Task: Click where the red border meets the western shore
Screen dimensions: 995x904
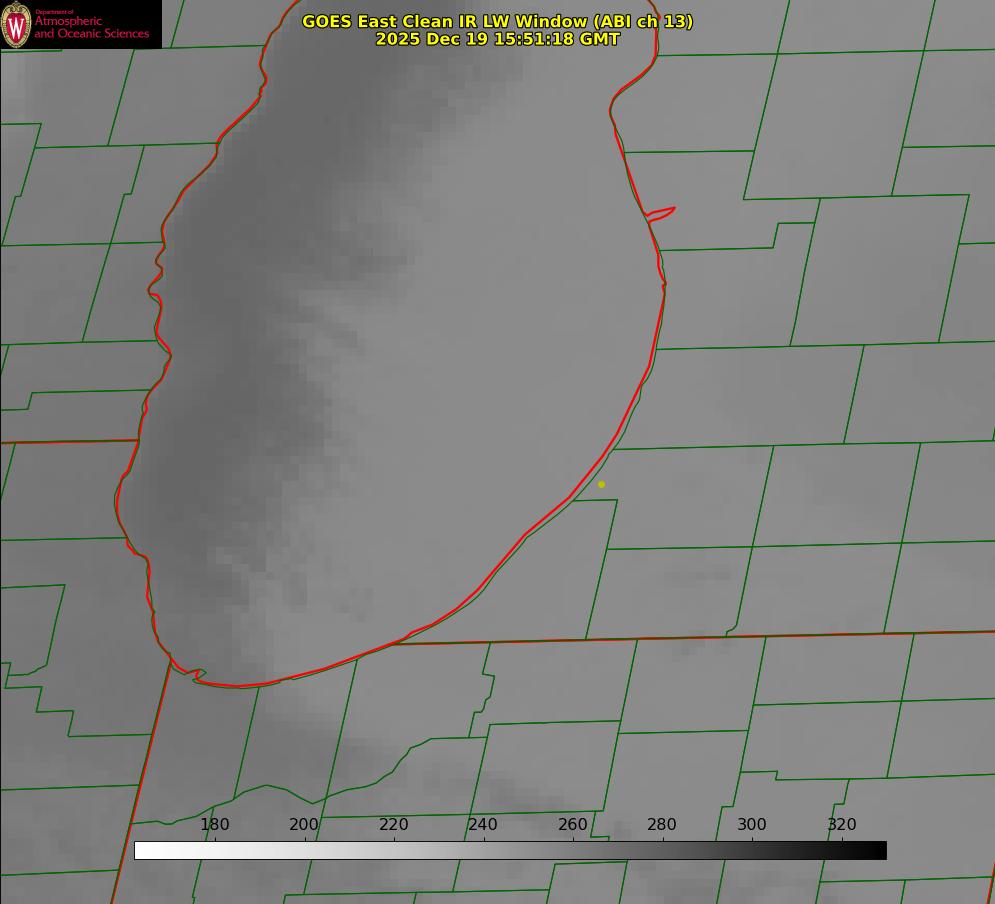Action: click(138, 440)
